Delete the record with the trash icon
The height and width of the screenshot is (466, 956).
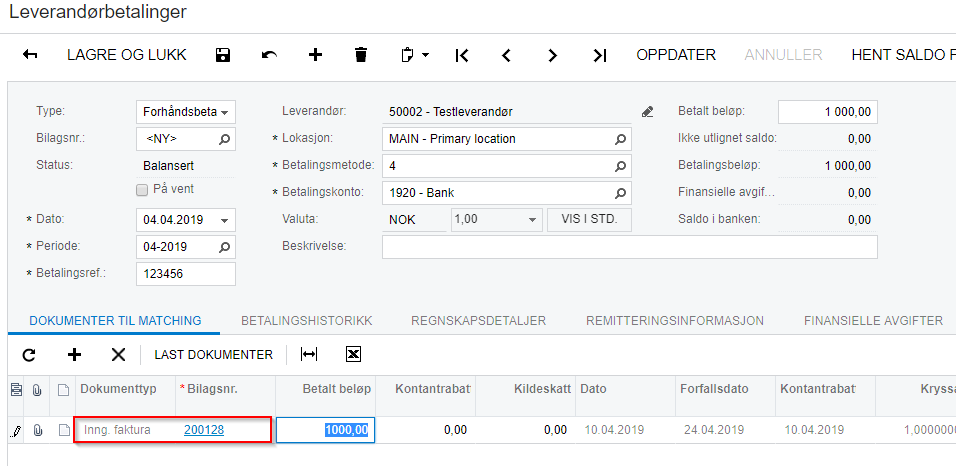tap(361, 55)
